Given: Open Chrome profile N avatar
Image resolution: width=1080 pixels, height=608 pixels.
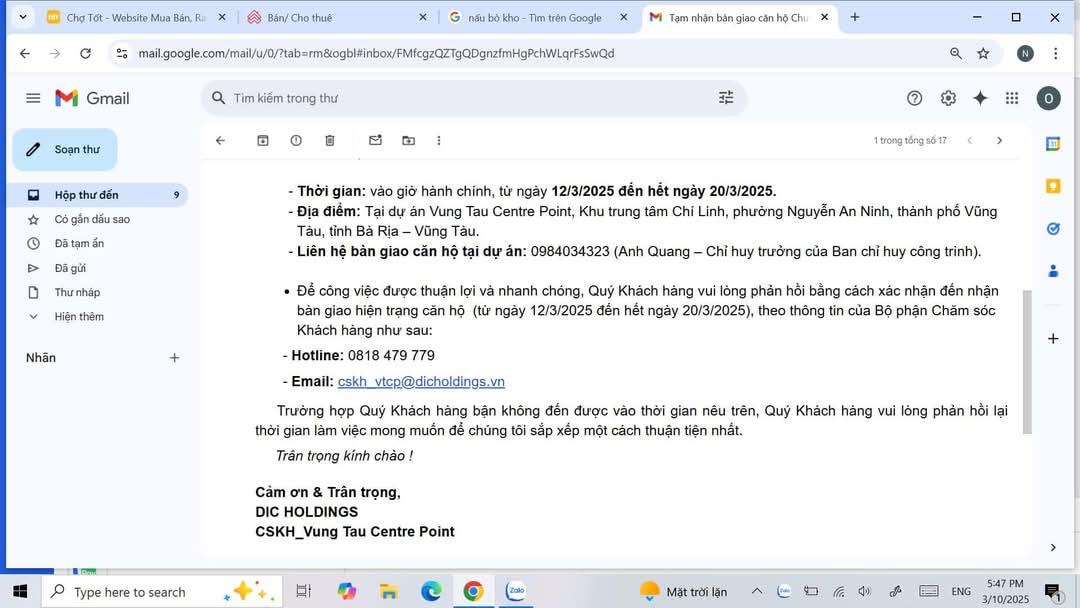Looking at the screenshot, I should coord(1025,53).
